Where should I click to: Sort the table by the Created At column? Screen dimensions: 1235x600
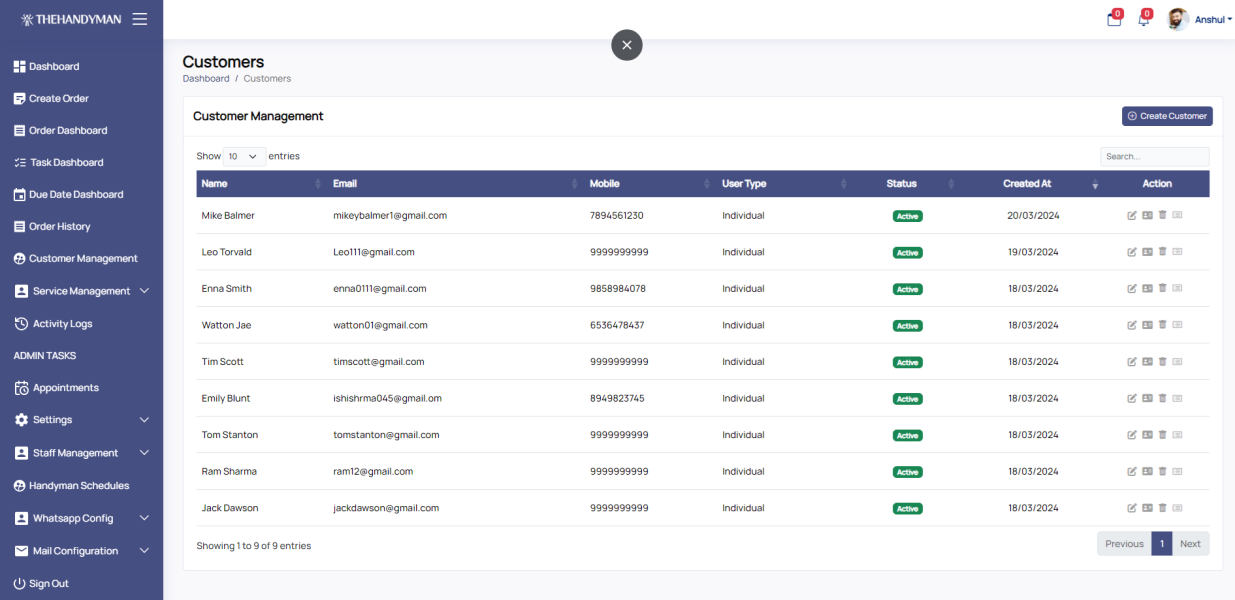1027,184
